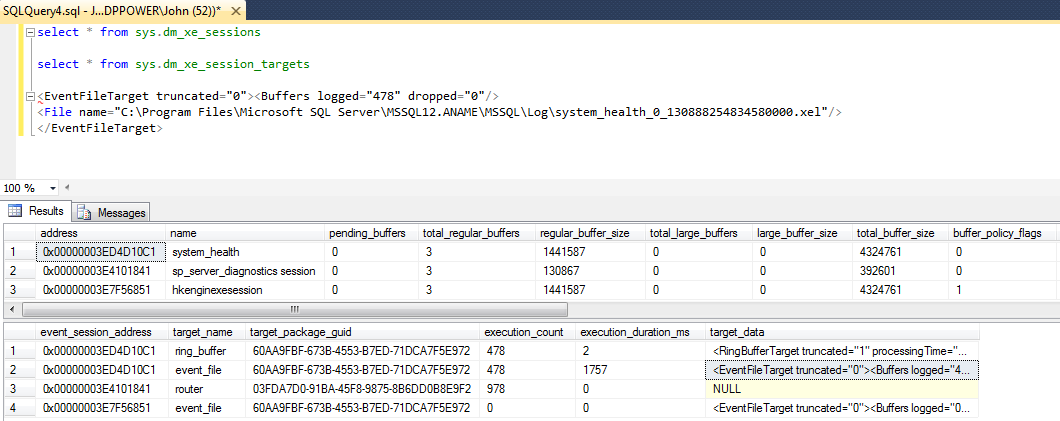Click the 'event_session_address' column header
The height and width of the screenshot is (421, 1060).
pos(102,332)
